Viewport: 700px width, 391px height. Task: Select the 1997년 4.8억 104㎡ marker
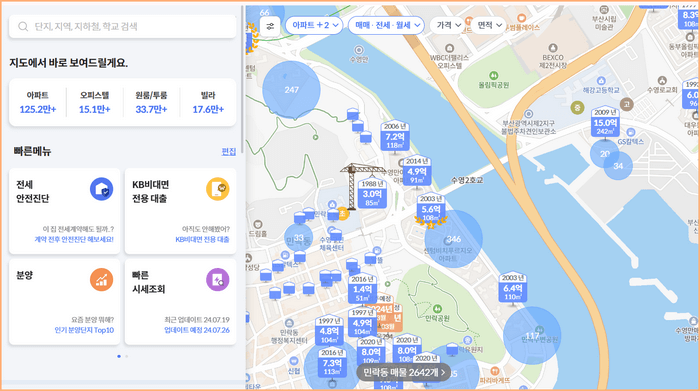(x=329, y=331)
